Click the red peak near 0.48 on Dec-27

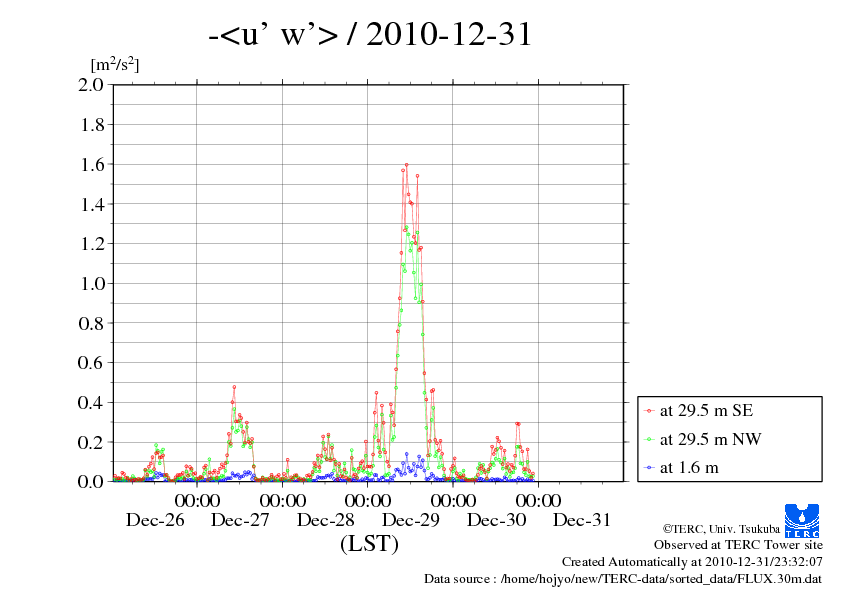(x=234, y=387)
